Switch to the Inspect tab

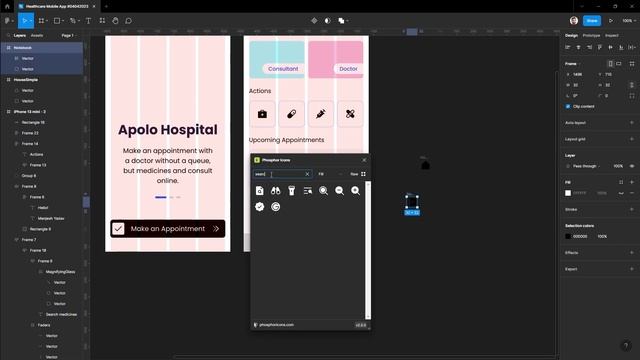611,36
